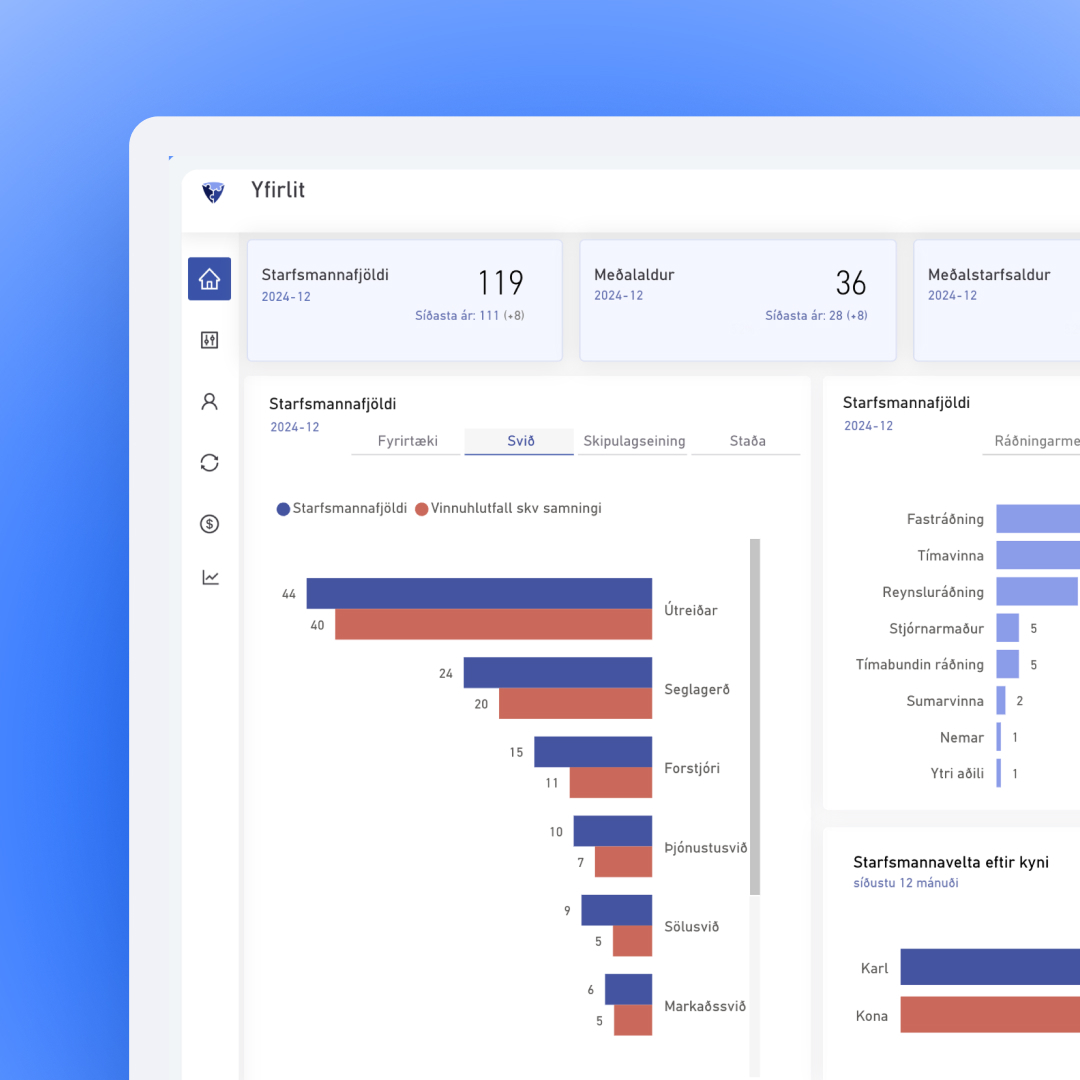Click the Sumarvinna row label

pyautogui.click(x=945, y=701)
